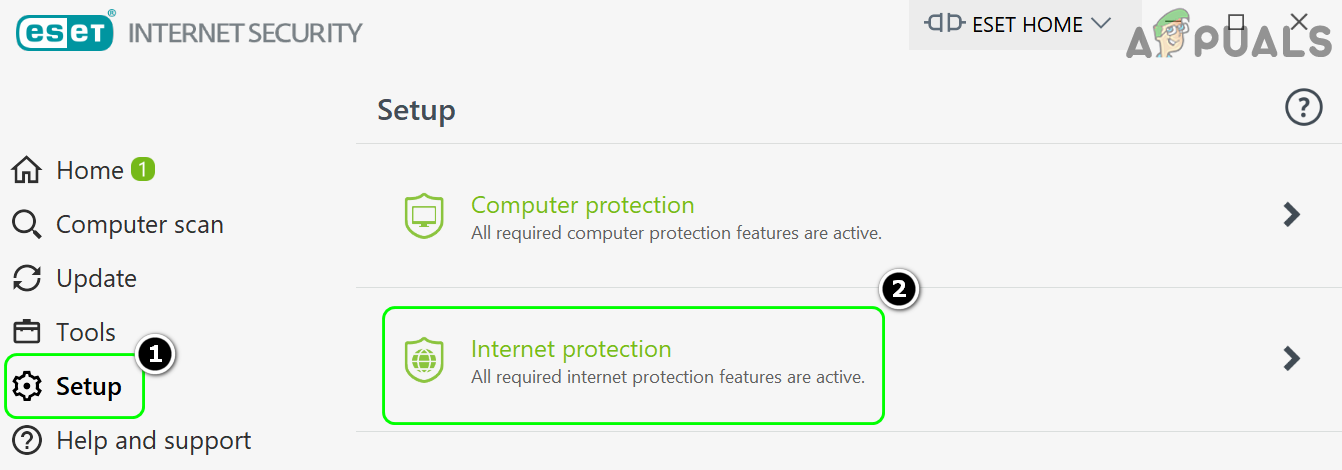Viewport: 1342px width, 470px height.
Task: Expand Computer protection with its right chevron
Action: point(1292,214)
